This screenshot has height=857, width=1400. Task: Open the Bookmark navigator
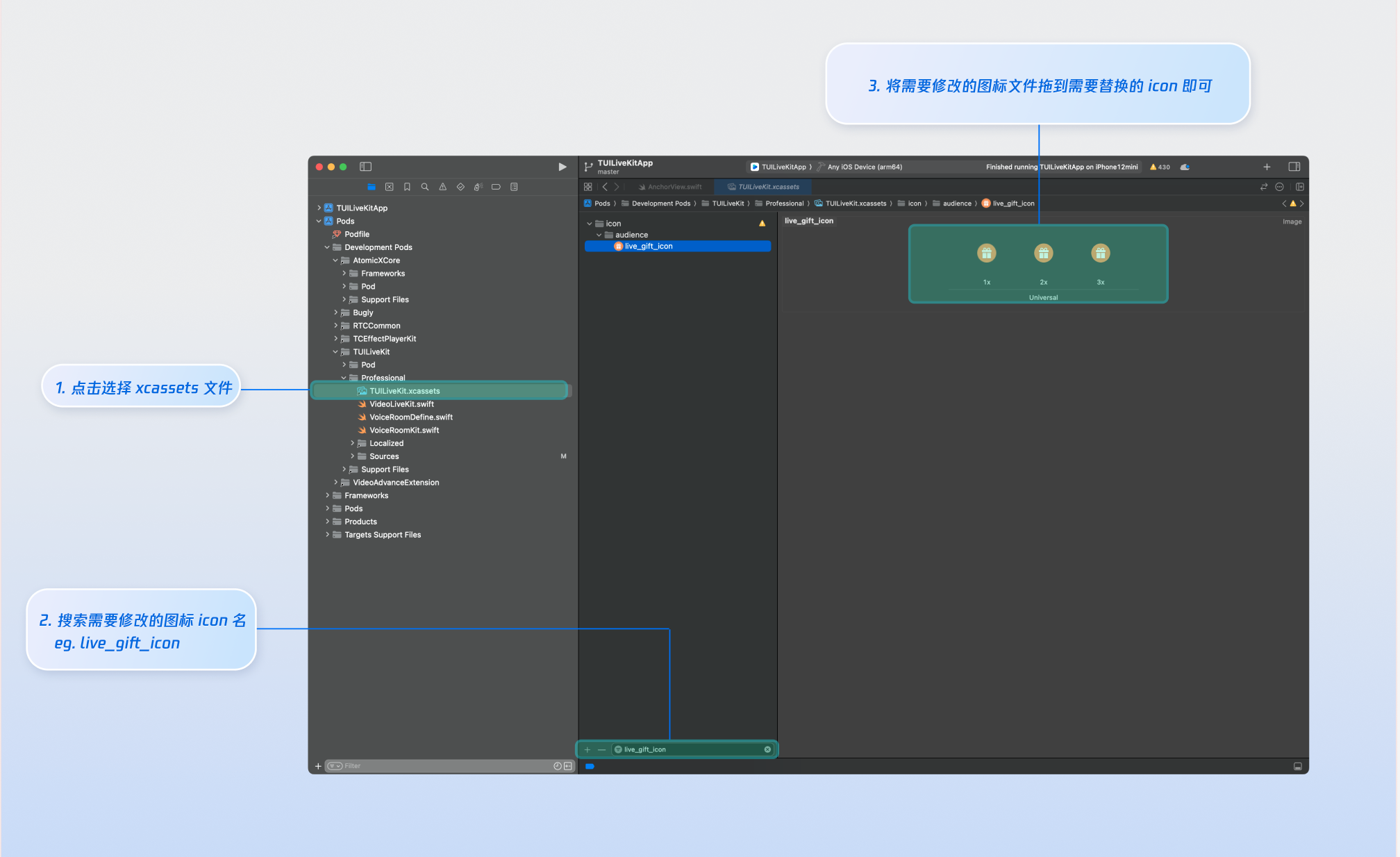pyautogui.click(x=407, y=187)
